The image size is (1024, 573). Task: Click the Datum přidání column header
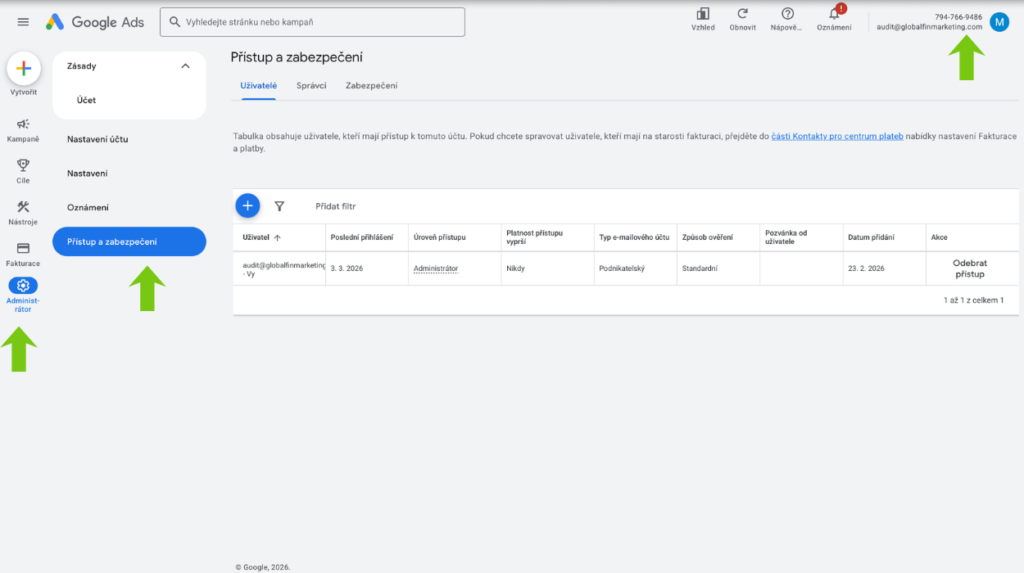(871, 237)
